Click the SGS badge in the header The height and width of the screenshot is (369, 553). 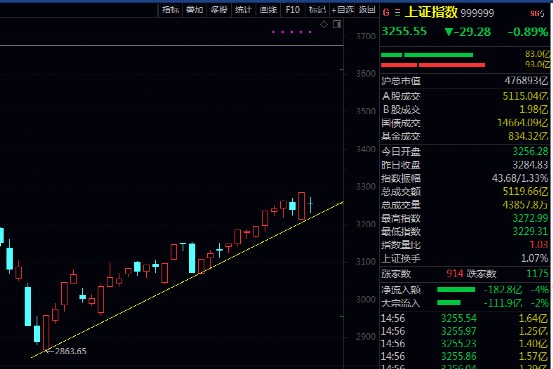[537, 13]
